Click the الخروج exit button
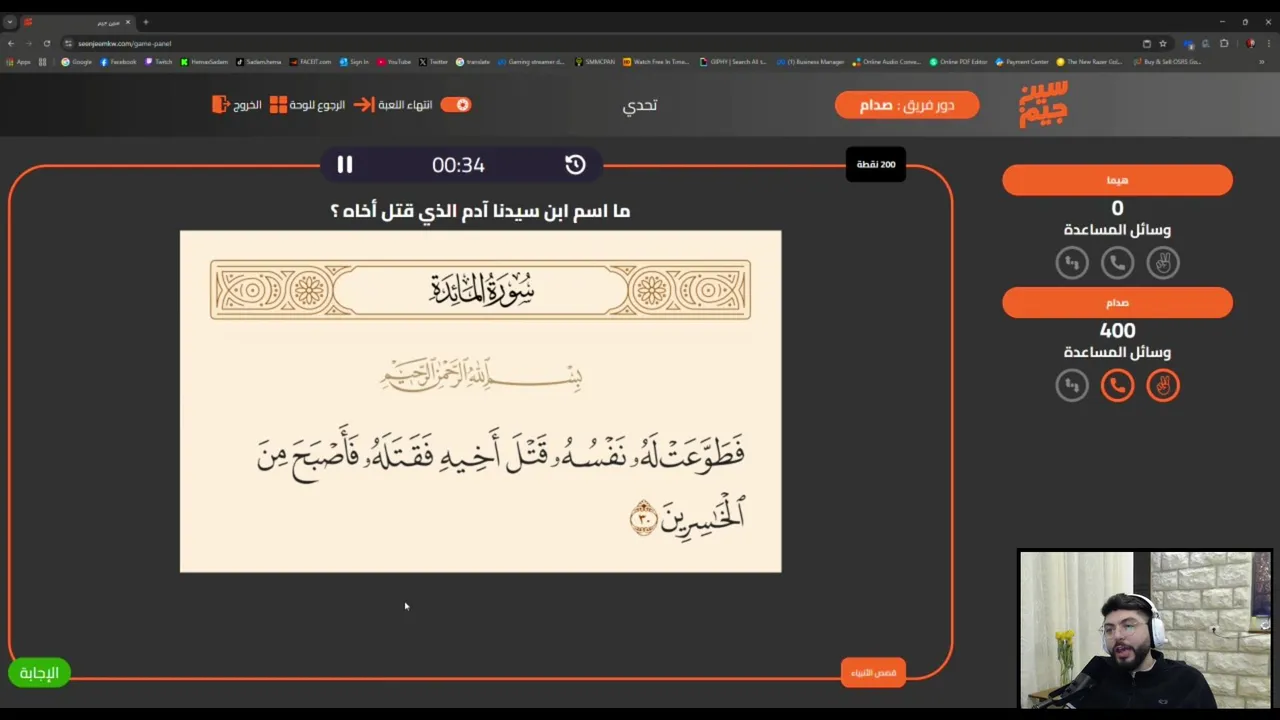Image resolution: width=1280 pixels, height=720 pixels. pos(236,105)
